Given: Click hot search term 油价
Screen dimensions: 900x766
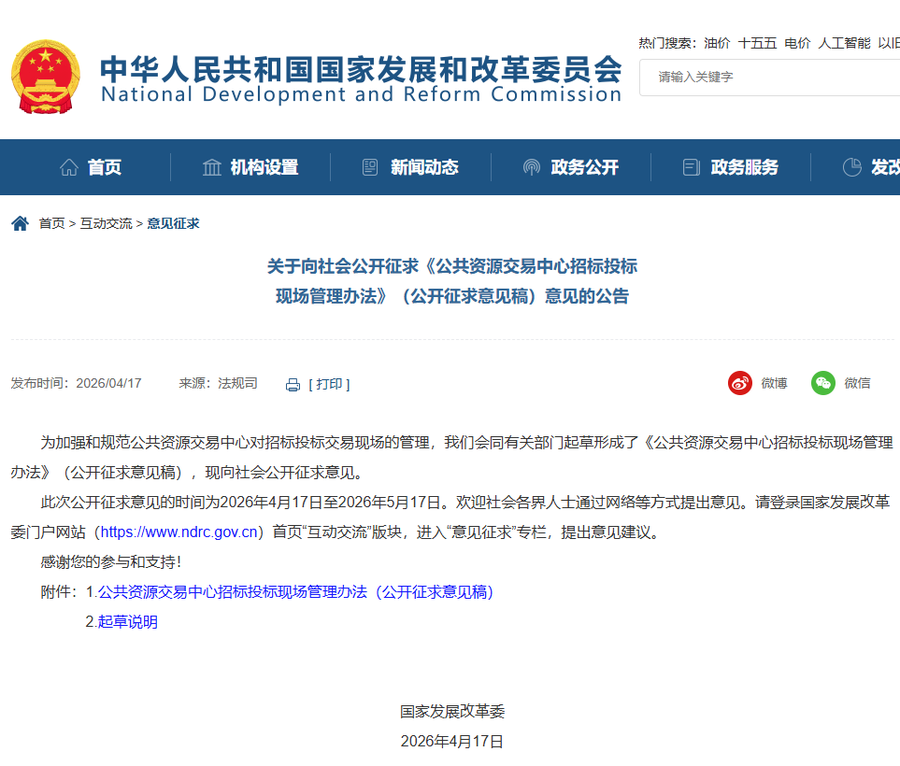Looking at the screenshot, I should 717,43.
